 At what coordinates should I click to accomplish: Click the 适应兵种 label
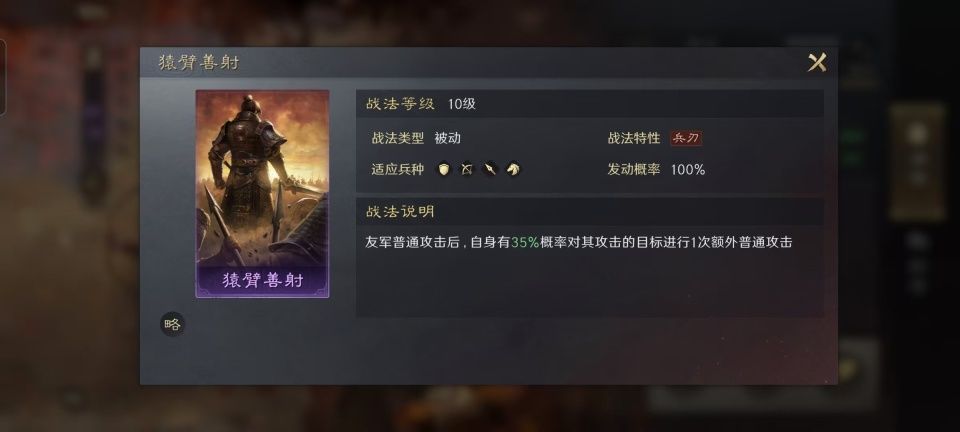click(x=397, y=169)
